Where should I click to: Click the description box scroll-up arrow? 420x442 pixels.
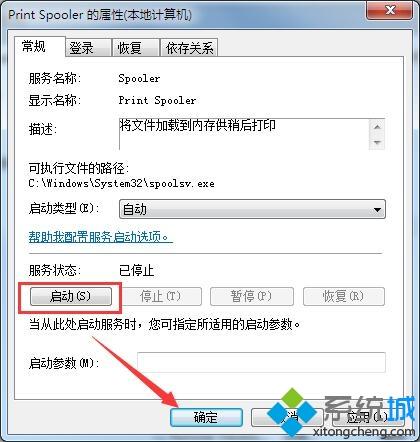click(x=377, y=127)
